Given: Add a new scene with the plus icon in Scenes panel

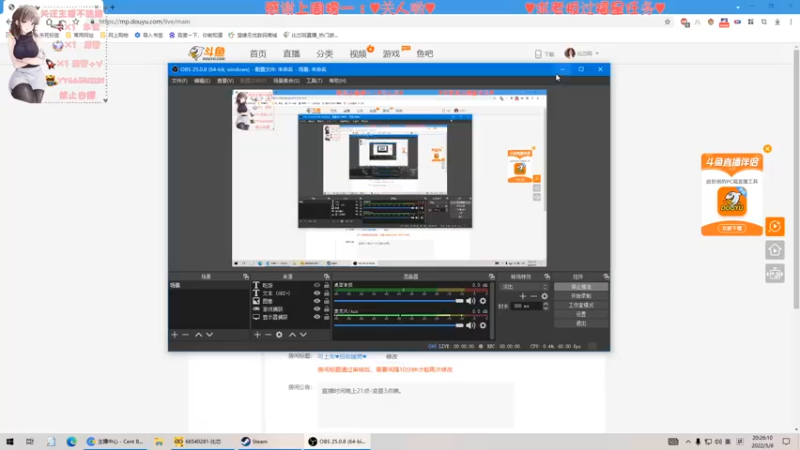Looking at the screenshot, I should 174,335.
